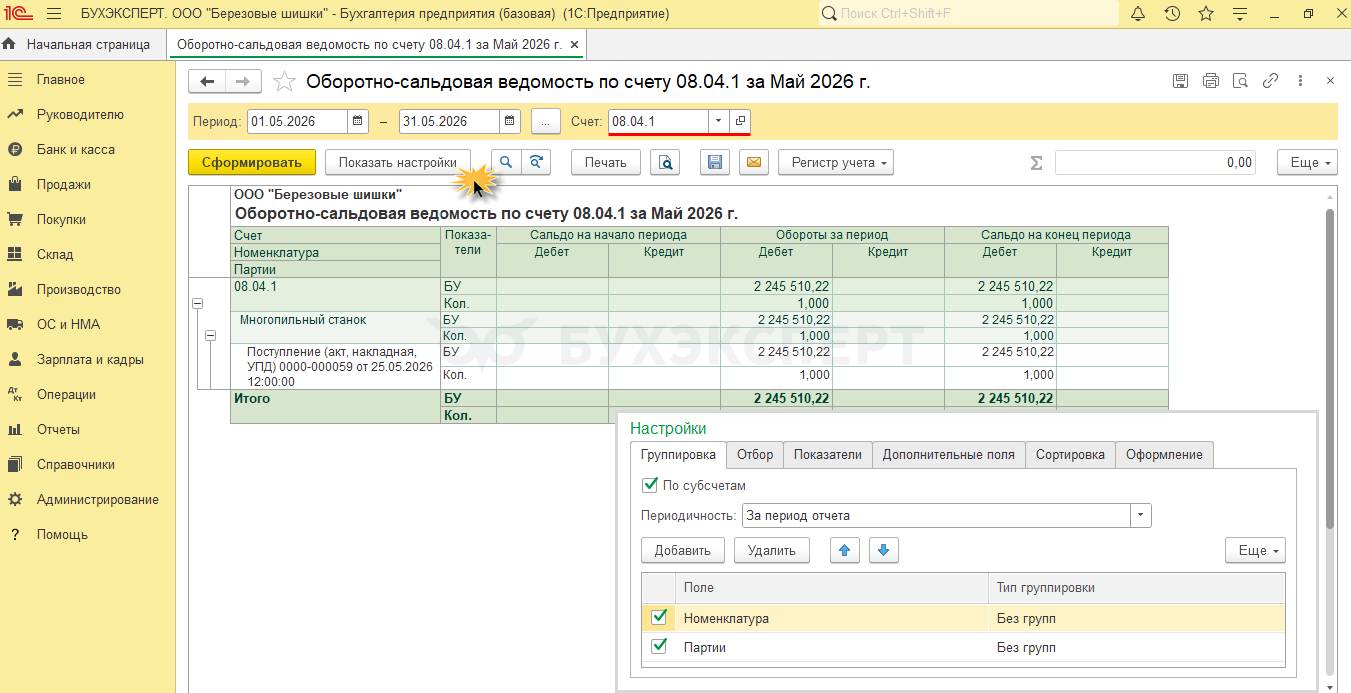Open Отчеты section in sidebar
Viewport: 1351px width, 693px height.
point(58,430)
